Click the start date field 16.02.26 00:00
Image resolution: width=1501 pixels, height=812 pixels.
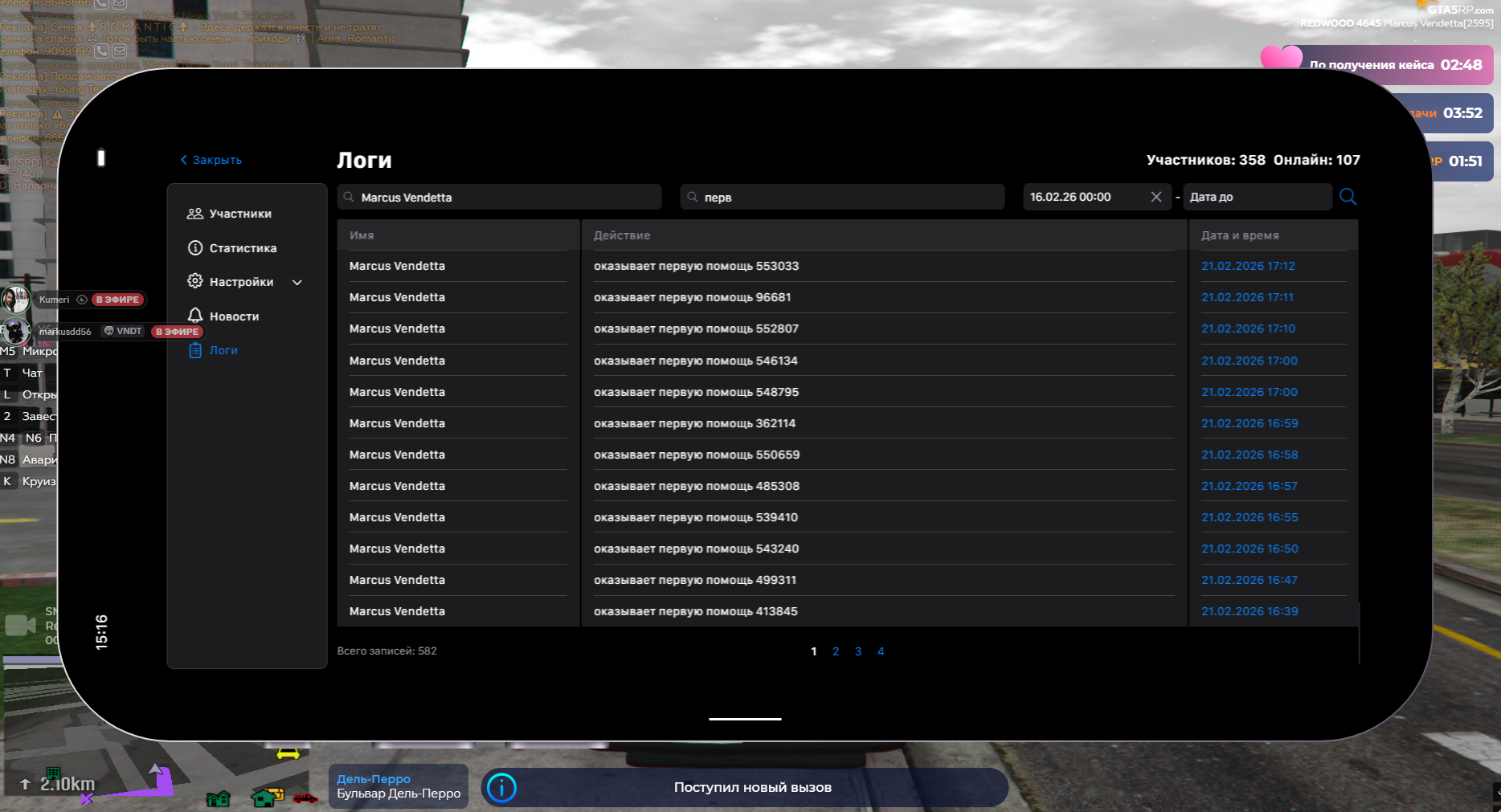(x=1096, y=197)
